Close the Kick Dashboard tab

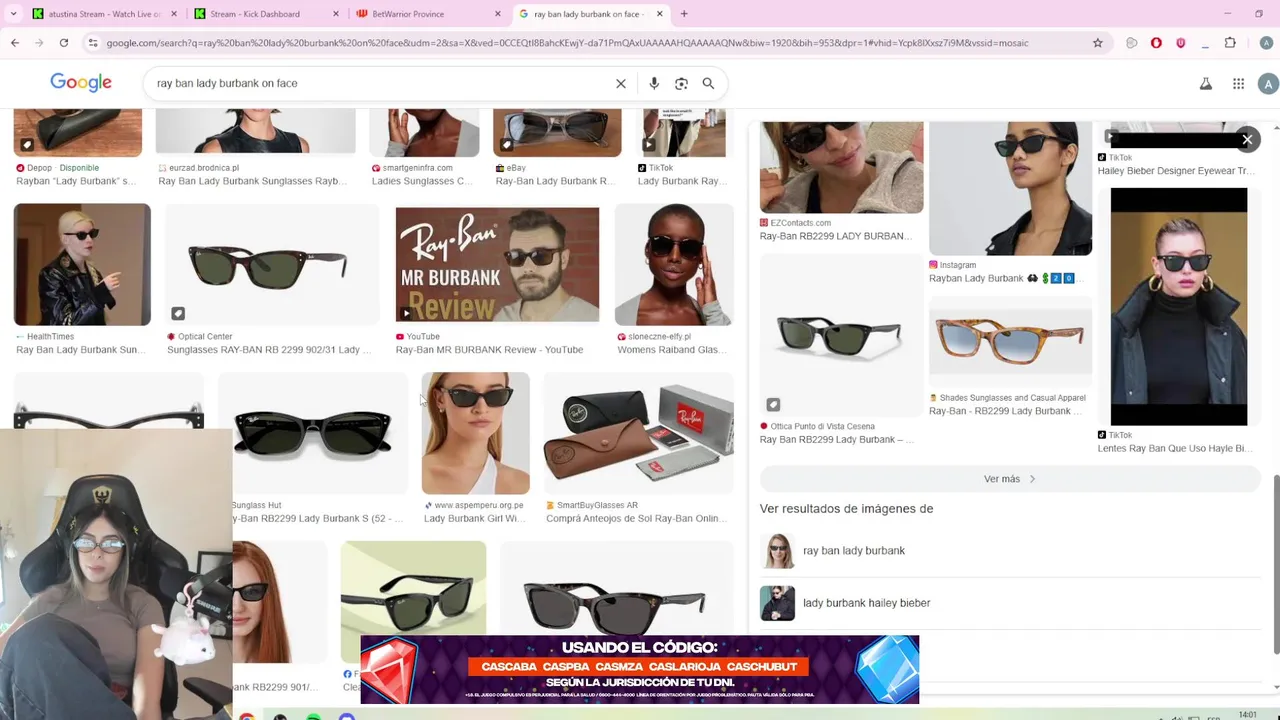[336, 14]
